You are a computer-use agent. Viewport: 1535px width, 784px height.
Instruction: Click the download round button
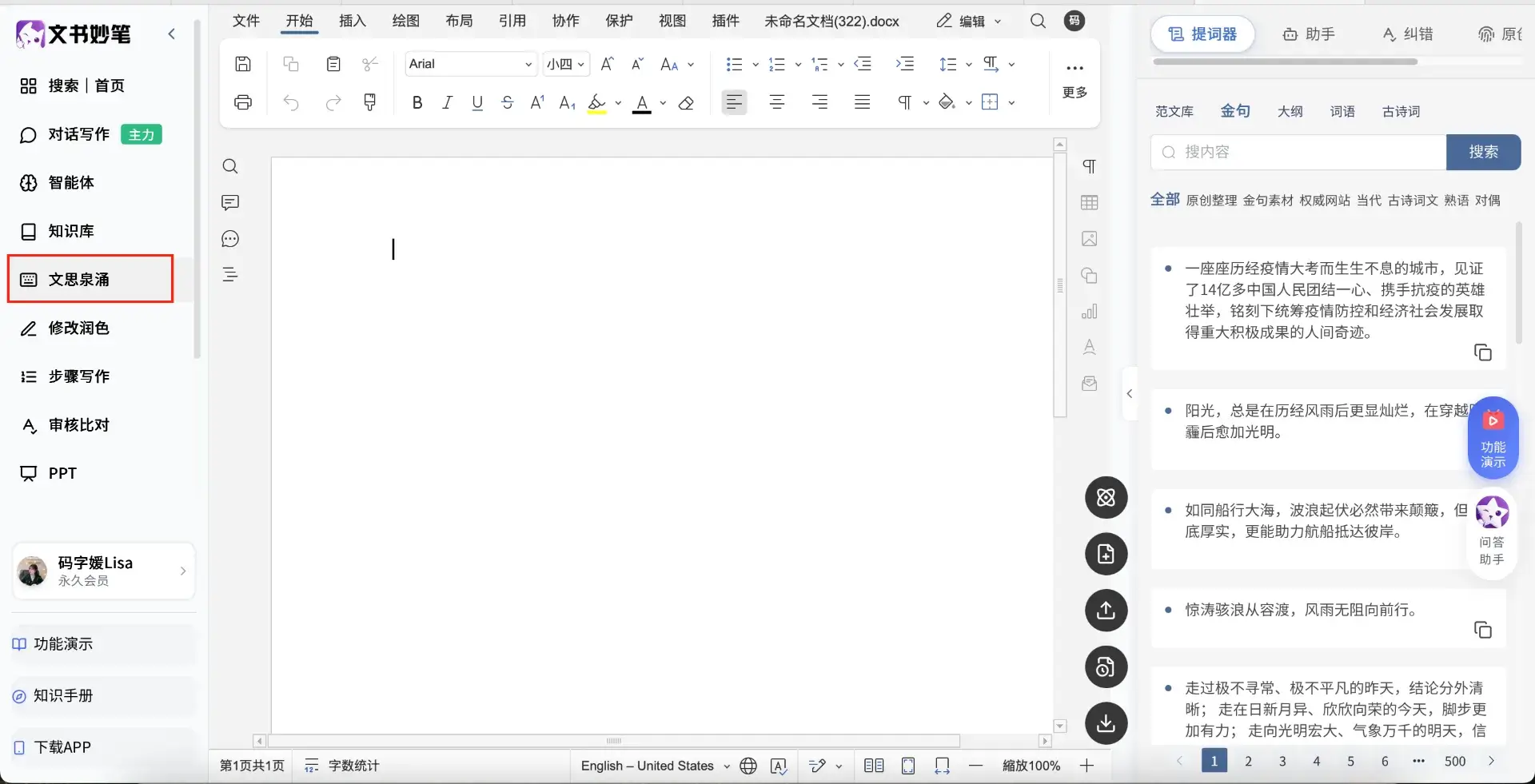point(1106,723)
